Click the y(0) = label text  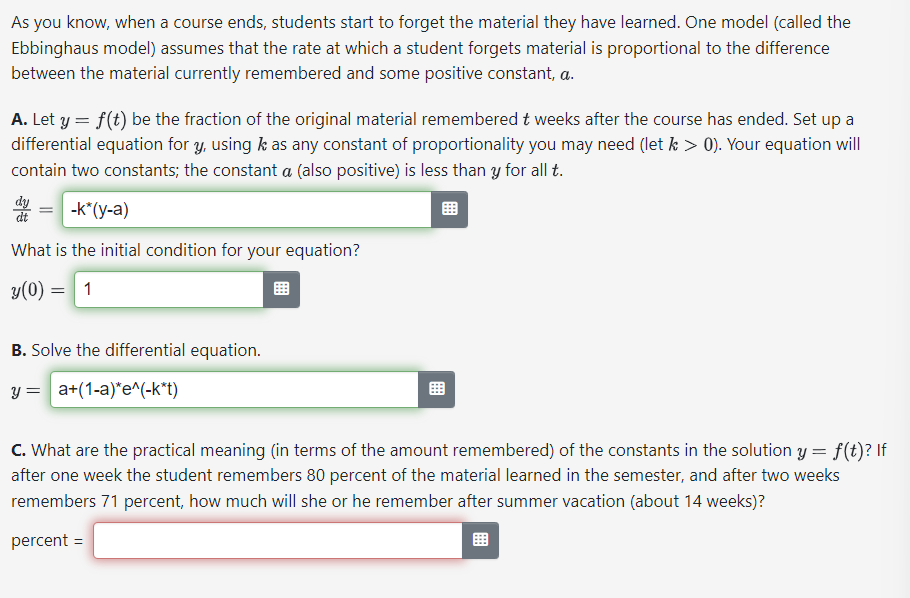click(33, 290)
